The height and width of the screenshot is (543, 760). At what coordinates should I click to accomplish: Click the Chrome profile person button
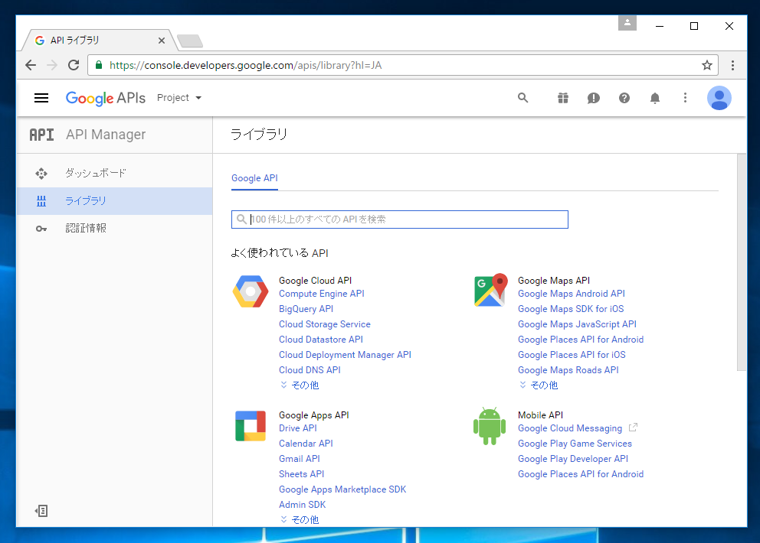627,23
